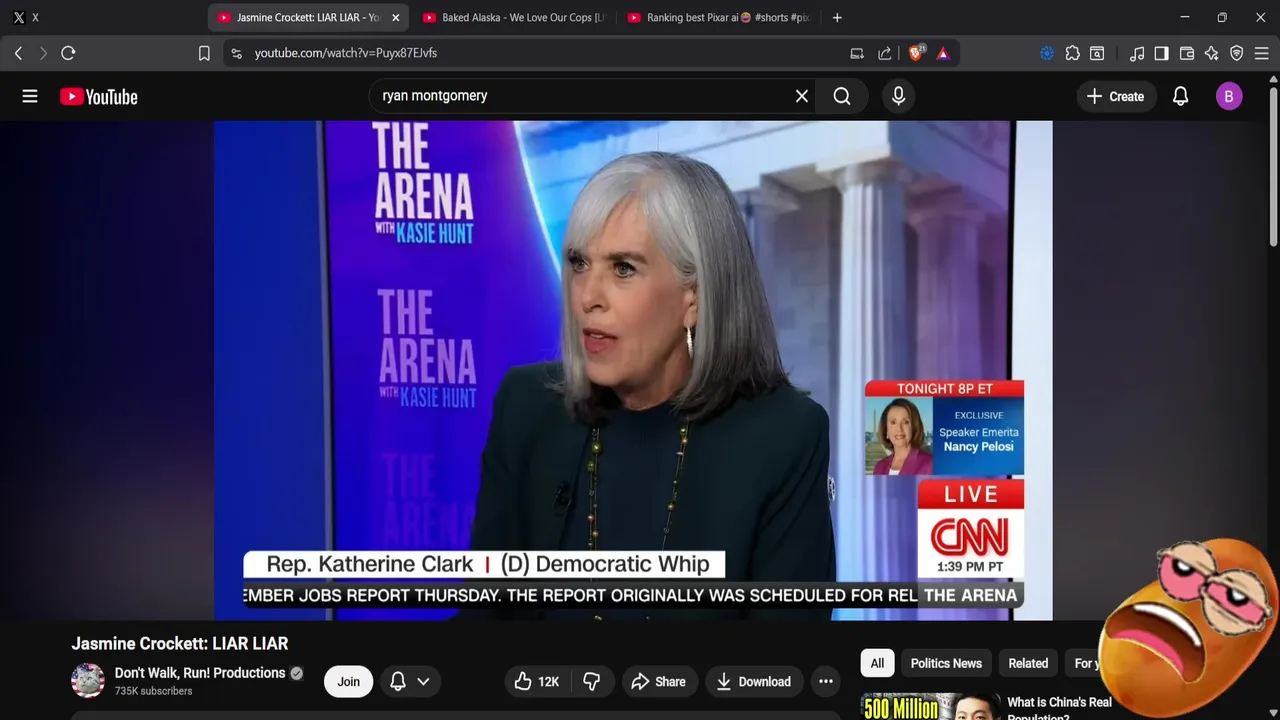Open Brave Shields lion icon

pos(916,53)
